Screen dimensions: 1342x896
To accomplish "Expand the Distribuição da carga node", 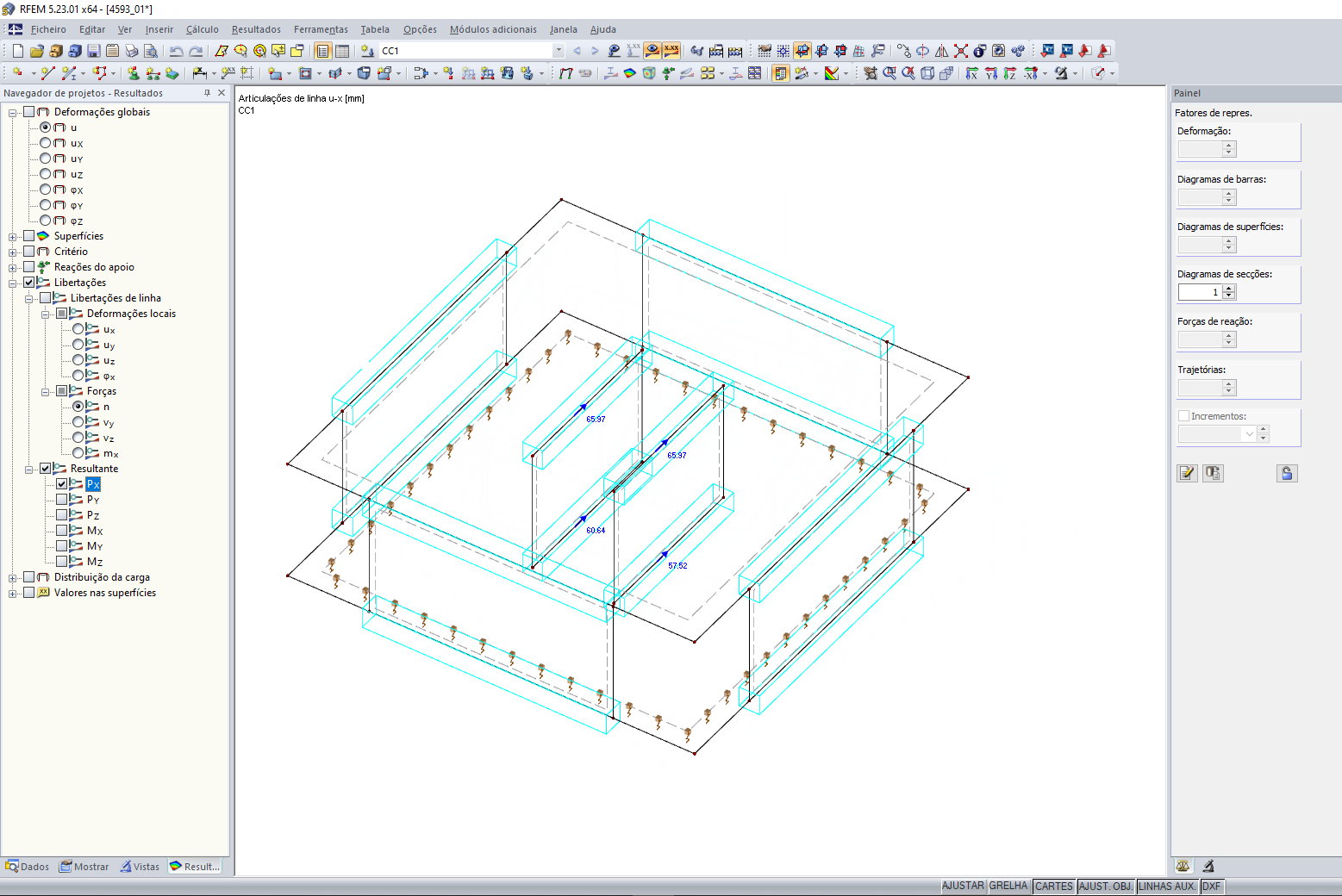I will coord(13,578).
